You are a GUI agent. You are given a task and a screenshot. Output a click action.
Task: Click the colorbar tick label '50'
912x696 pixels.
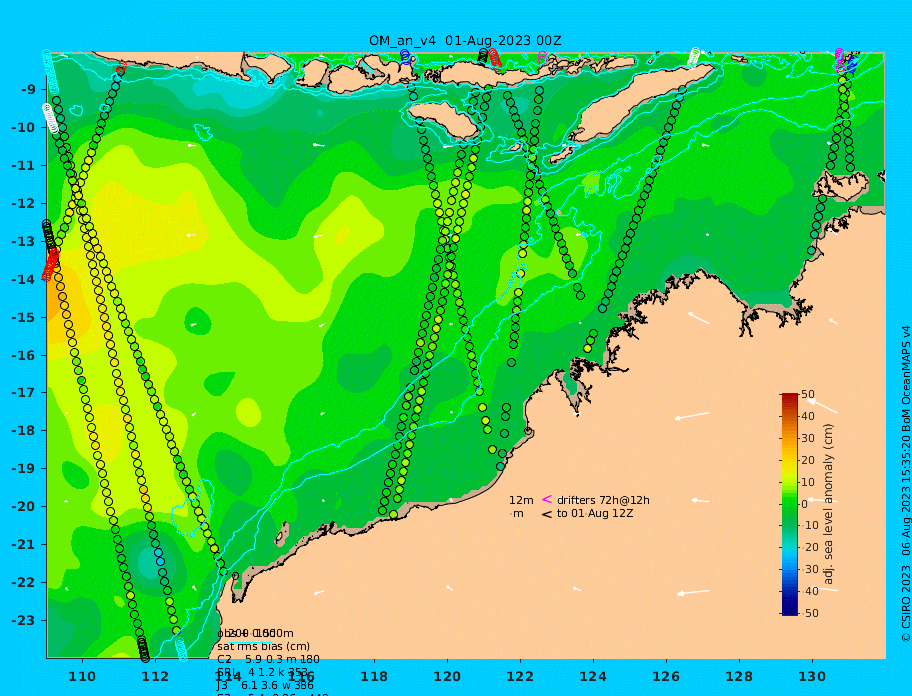(808, 394)
